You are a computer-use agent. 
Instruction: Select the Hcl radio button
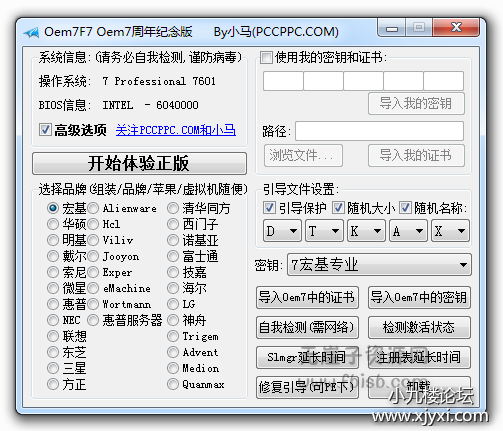[93, 224]
